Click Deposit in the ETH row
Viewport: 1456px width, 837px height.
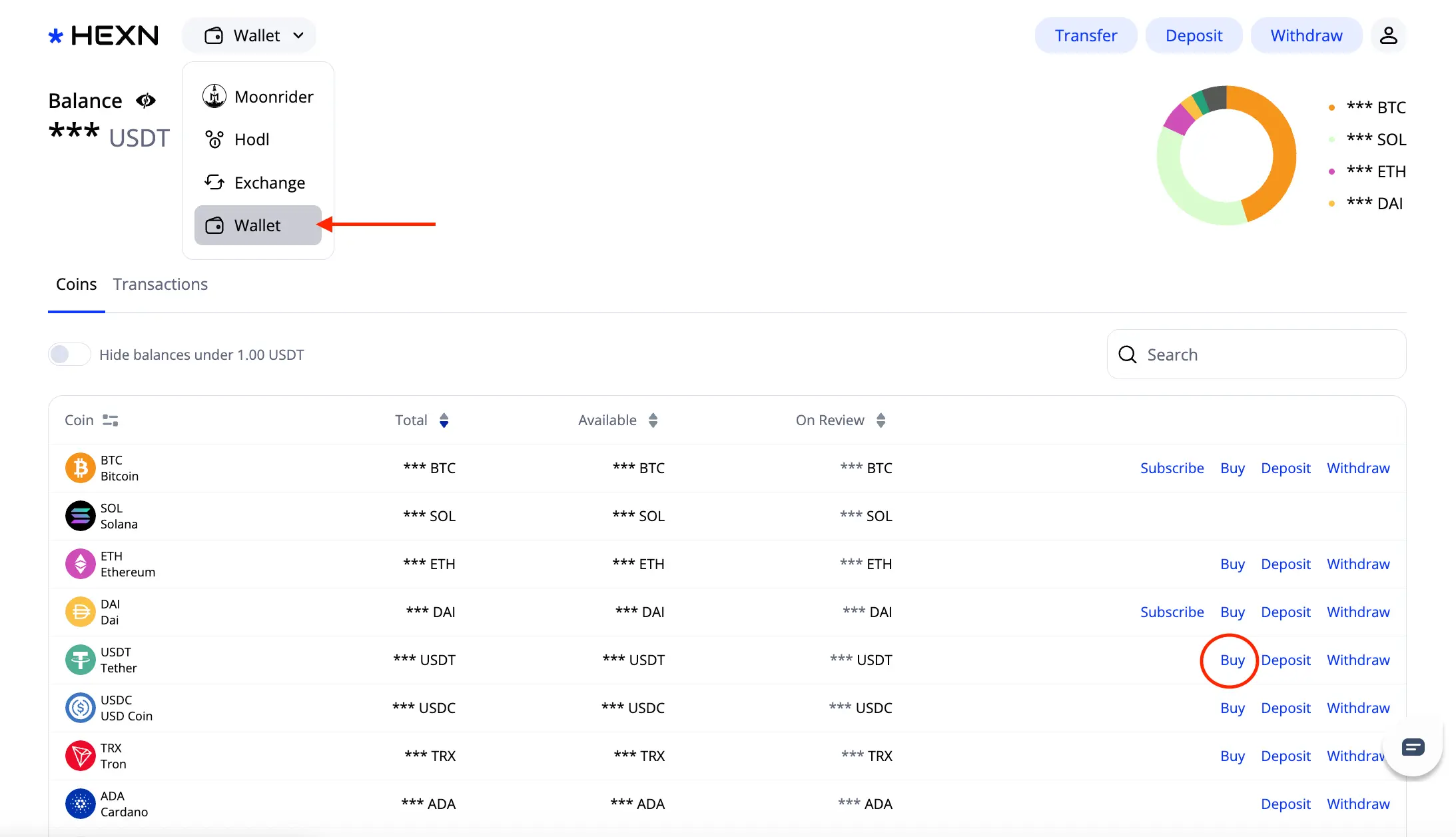1285,564
